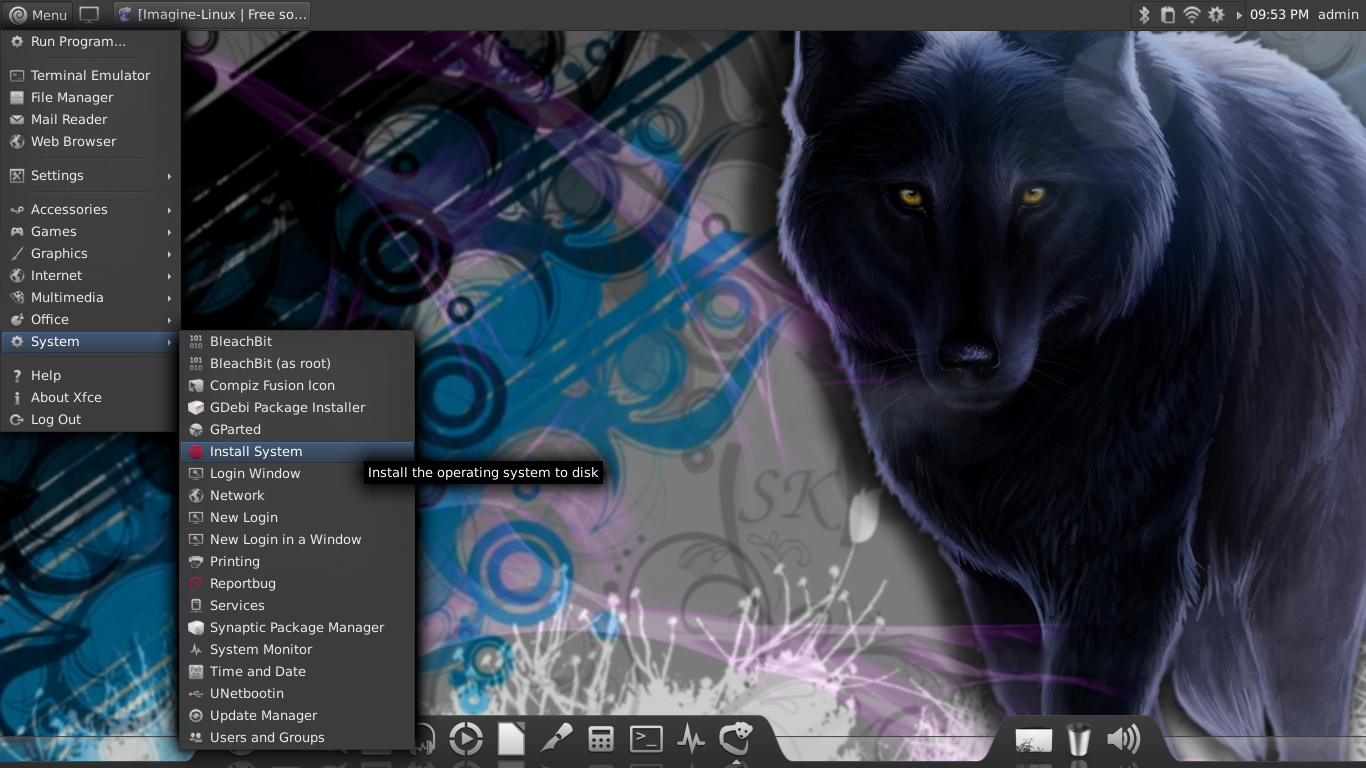The width and height of the screenshot is (1366, 768).
Task: Launch the terminal from the dock
Action: point(646,739)
